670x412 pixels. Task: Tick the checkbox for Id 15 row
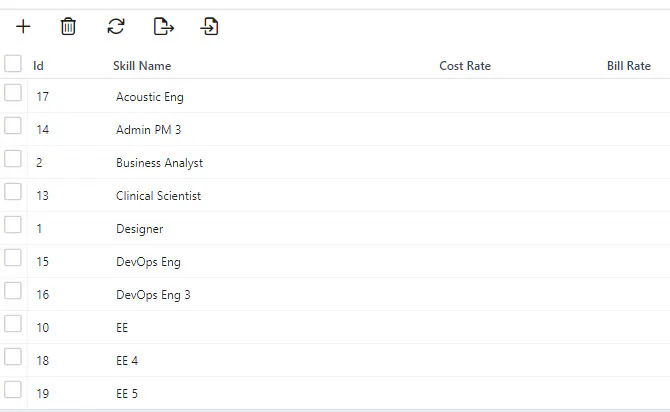pyautogui.click(x=13, y=257)
